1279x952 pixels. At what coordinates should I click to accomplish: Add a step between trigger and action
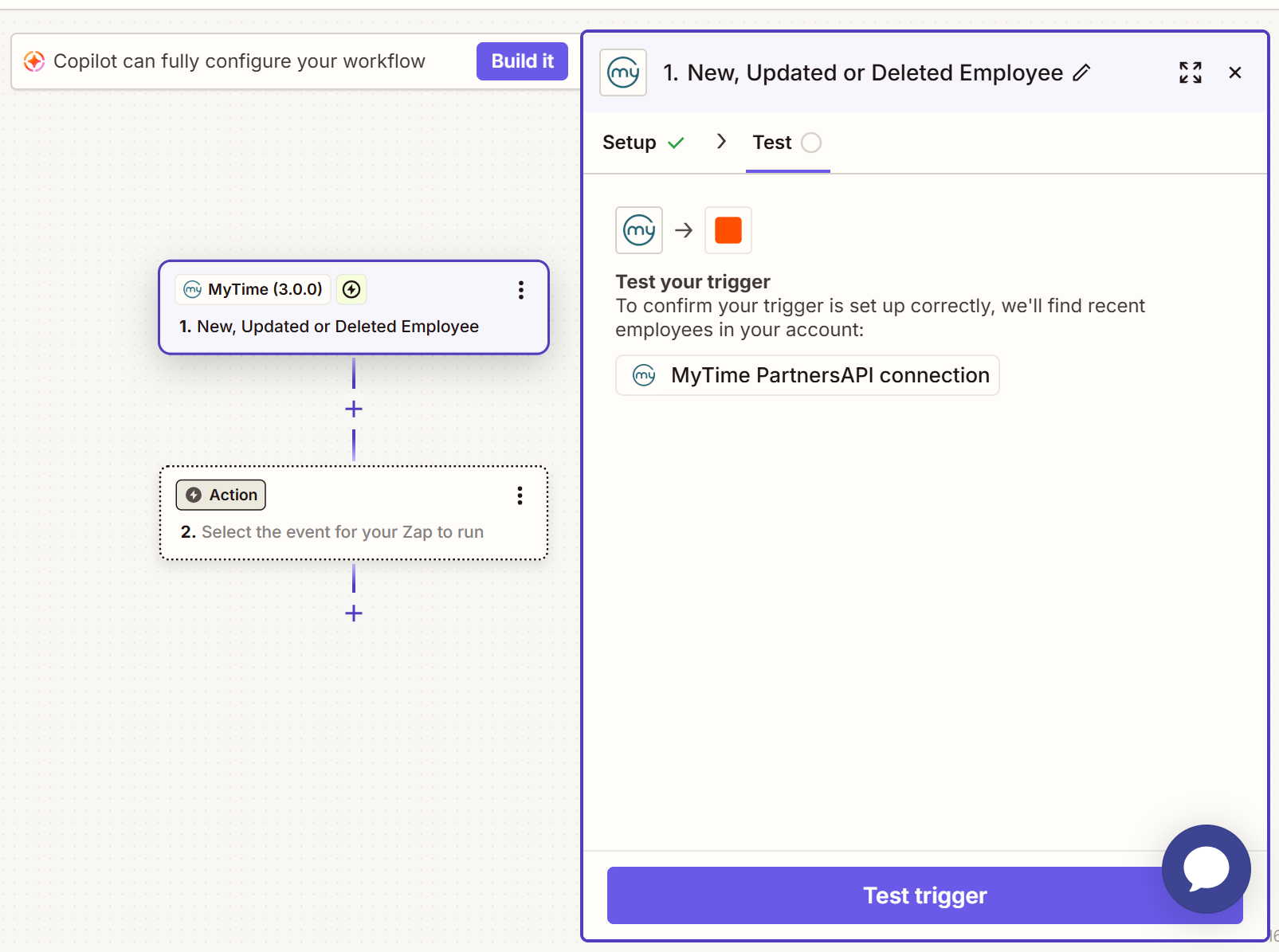pyautogui.click(x=354, y=409)
